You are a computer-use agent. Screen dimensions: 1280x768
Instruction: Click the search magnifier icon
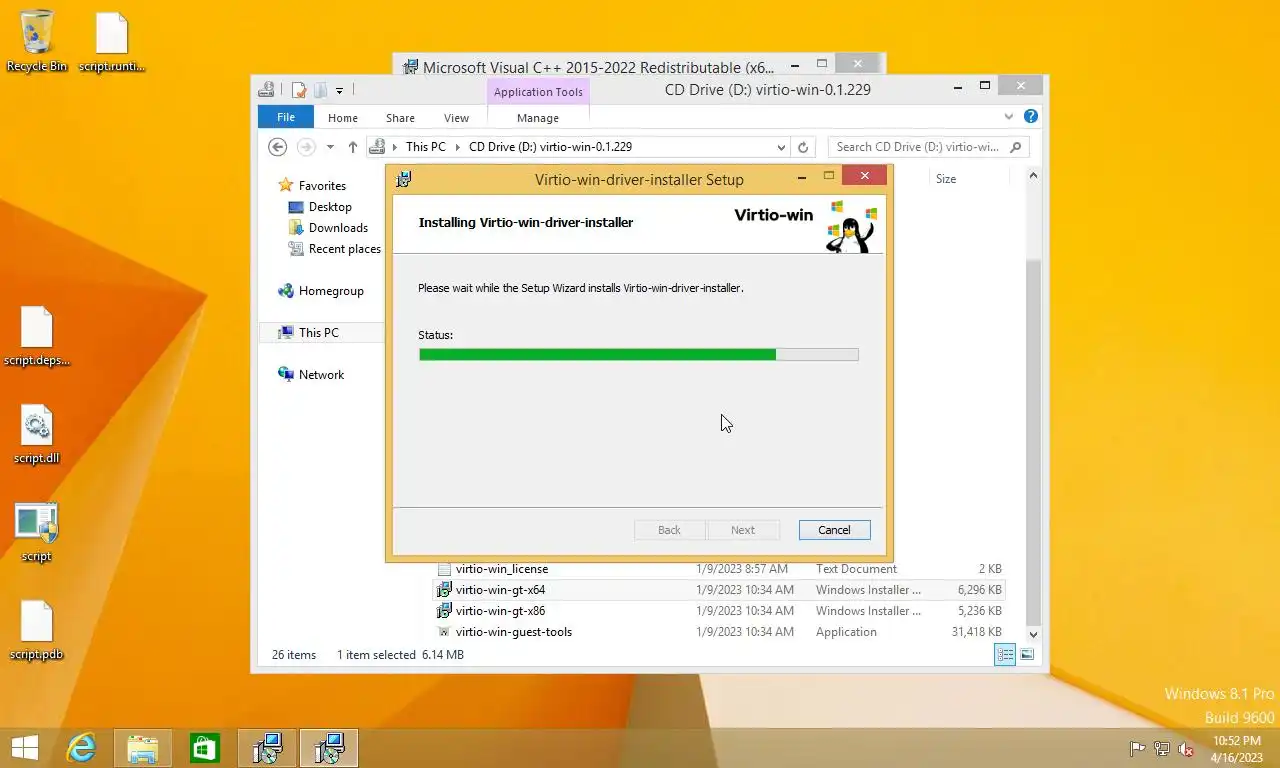click(x=1016, y=147)
